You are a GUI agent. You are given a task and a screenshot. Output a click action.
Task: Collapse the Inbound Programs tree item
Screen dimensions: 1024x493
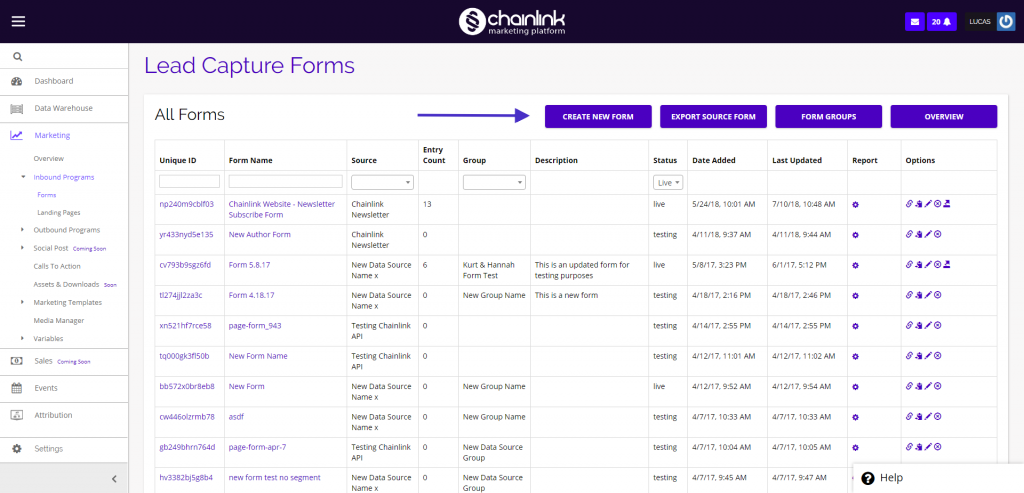pyautogui.click(x=23, y=177)
